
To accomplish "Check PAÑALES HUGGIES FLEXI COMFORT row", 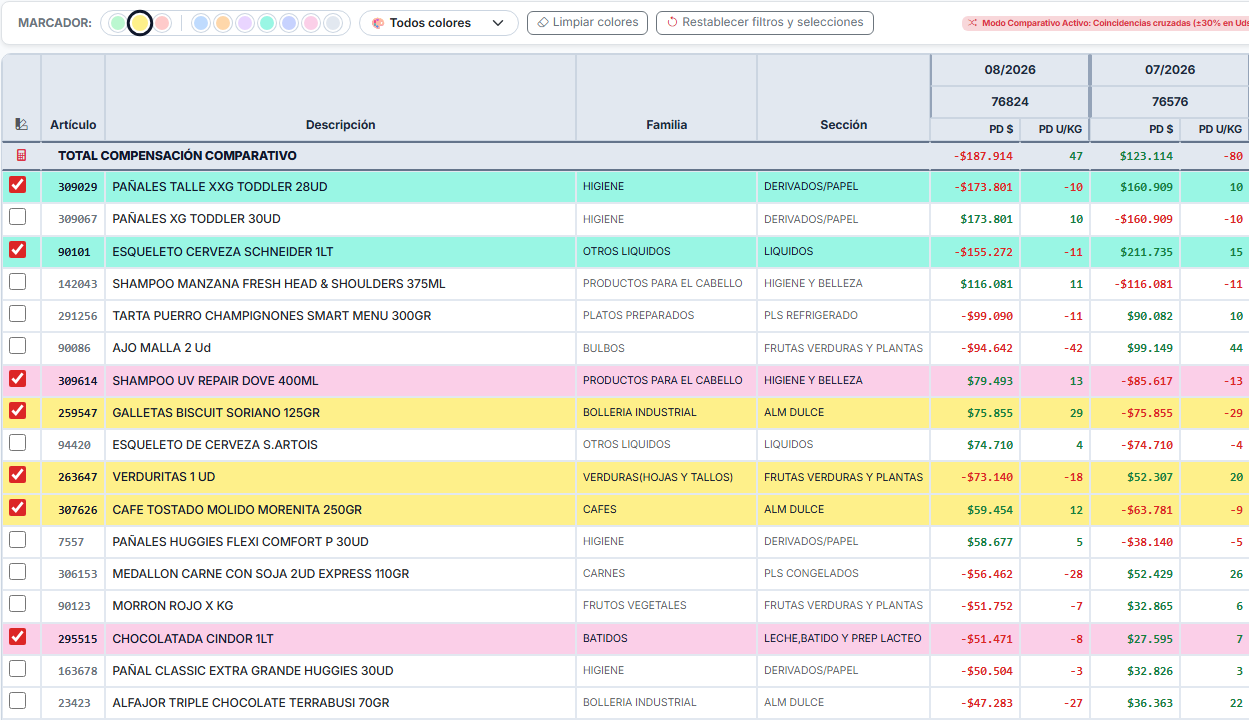I will click(x=18, y=540).
